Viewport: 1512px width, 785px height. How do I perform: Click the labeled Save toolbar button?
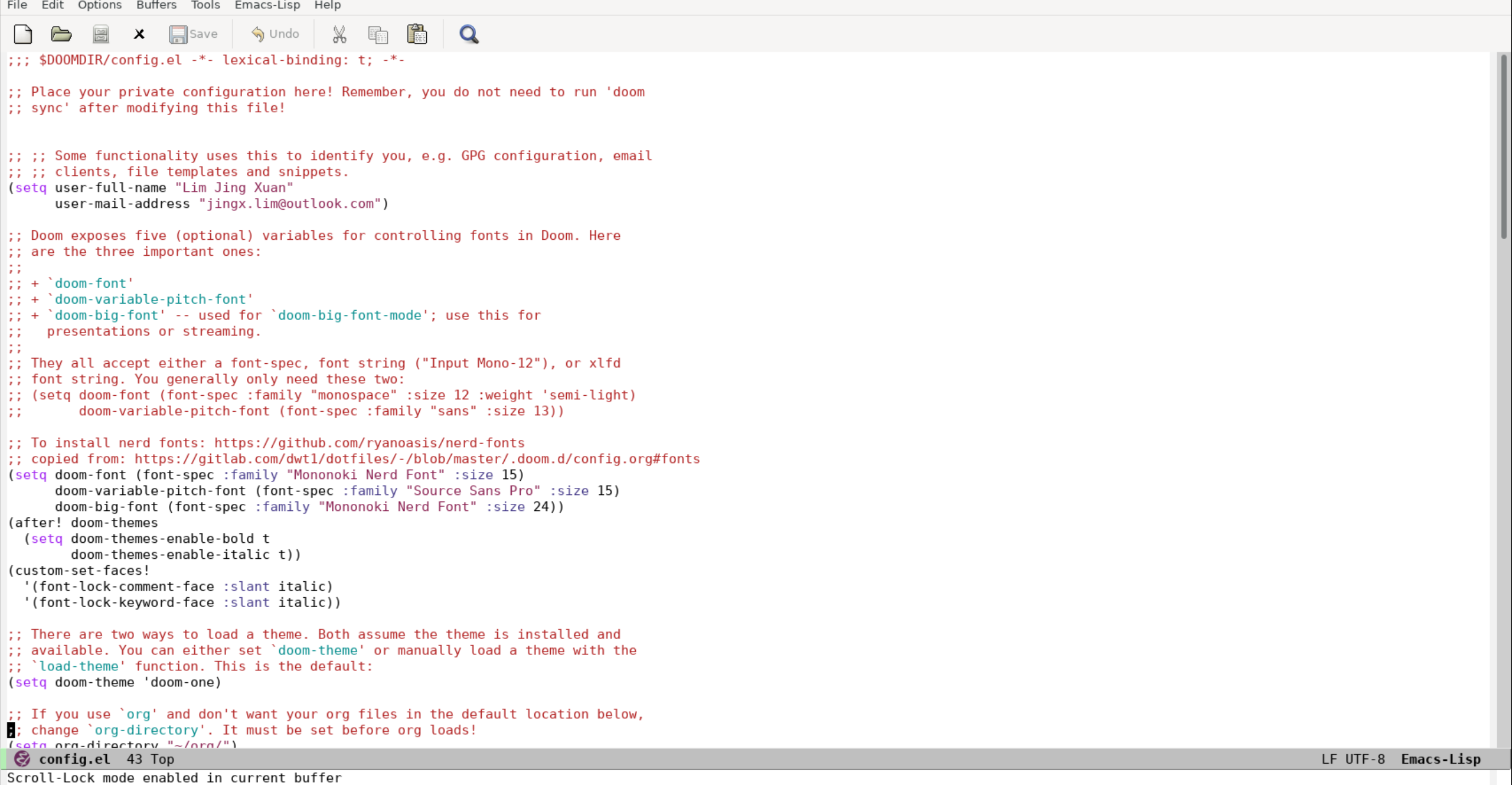194,34
